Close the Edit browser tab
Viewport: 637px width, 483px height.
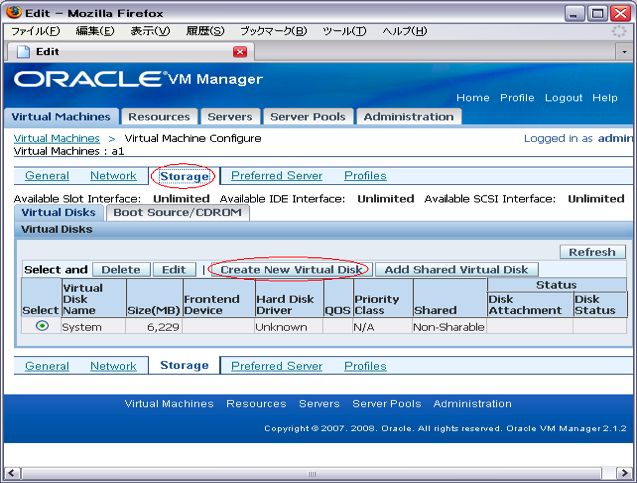point(240,52)
